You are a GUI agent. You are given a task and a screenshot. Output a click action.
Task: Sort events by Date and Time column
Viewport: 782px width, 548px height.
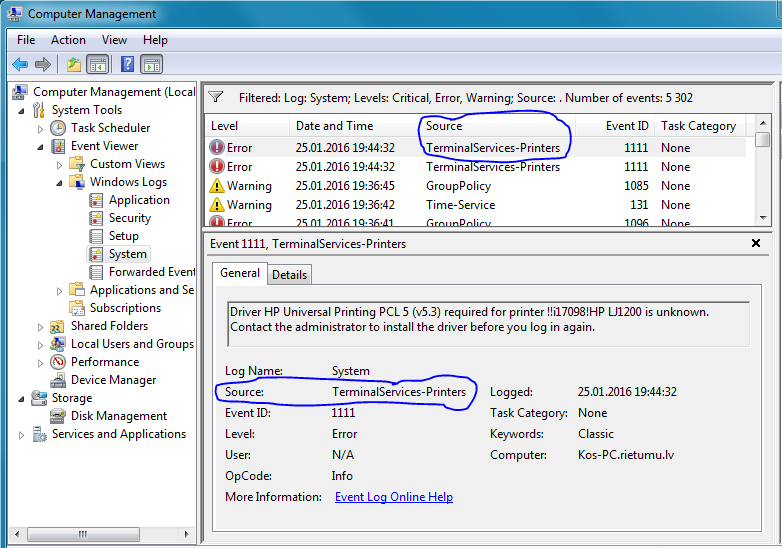coord(334,126)
